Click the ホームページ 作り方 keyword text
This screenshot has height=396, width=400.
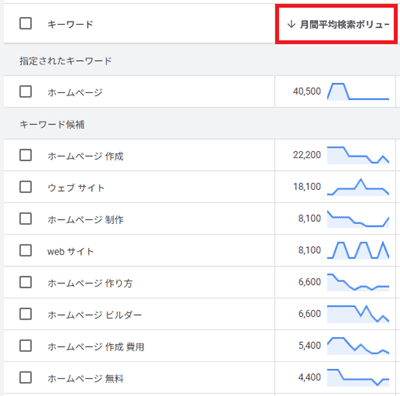pyautogui.click(x=90, y=283)
